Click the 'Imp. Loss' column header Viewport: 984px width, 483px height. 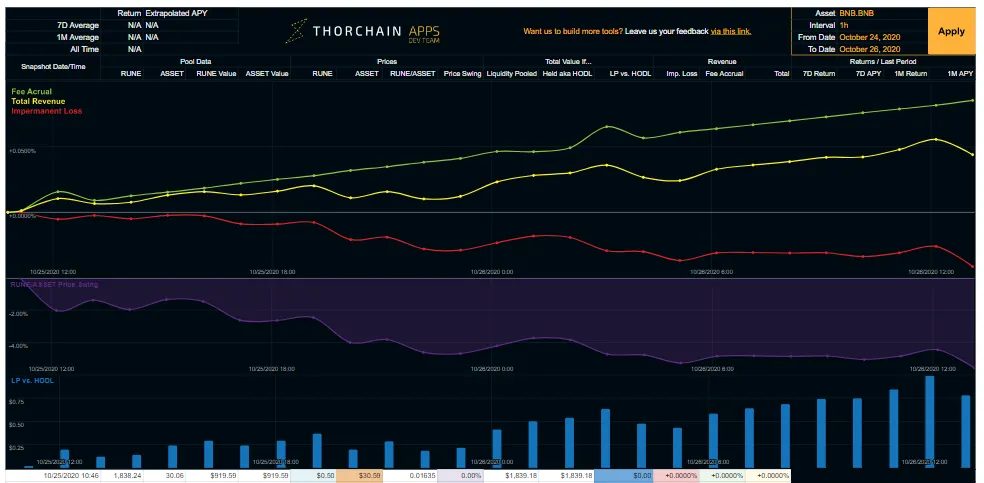point(681,73)
